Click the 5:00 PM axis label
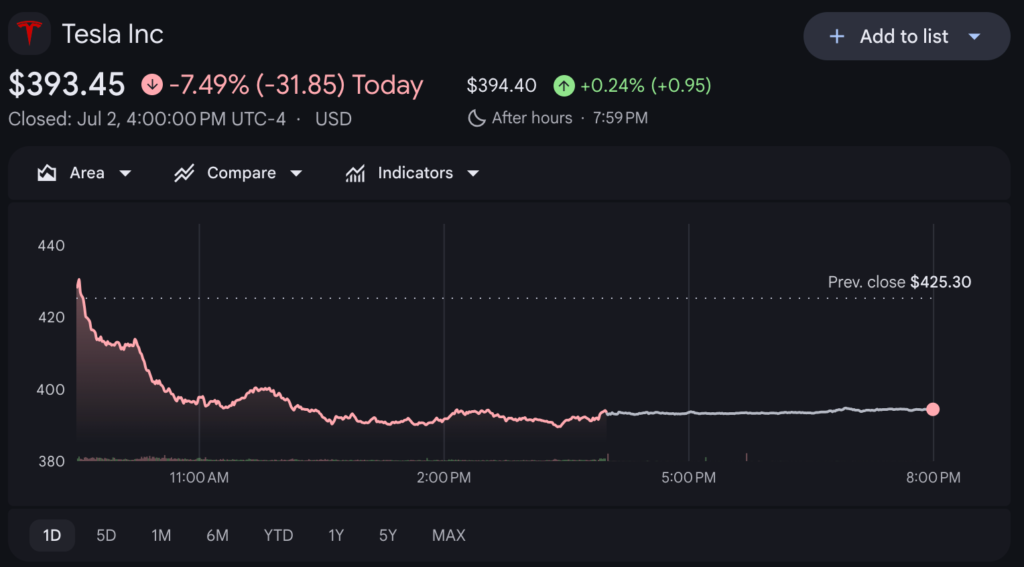 (x=688, y=478)
